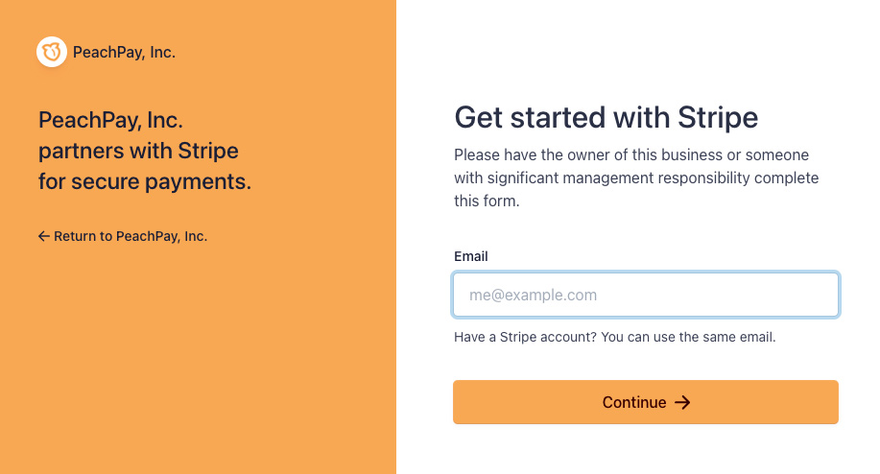Click the "Have a Stripe account?" question

[x=526, y=337]
